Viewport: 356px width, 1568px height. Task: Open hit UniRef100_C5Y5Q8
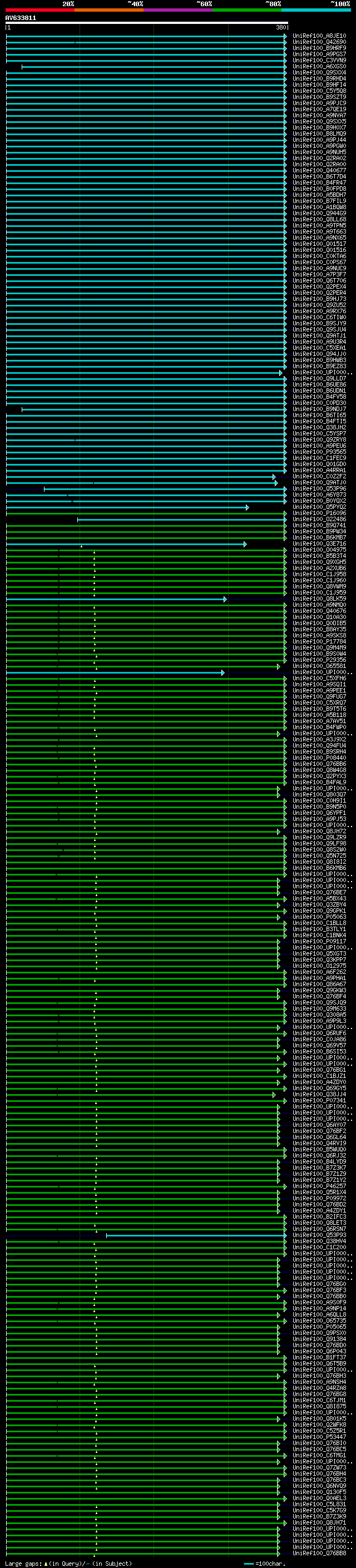pos(319,91)
